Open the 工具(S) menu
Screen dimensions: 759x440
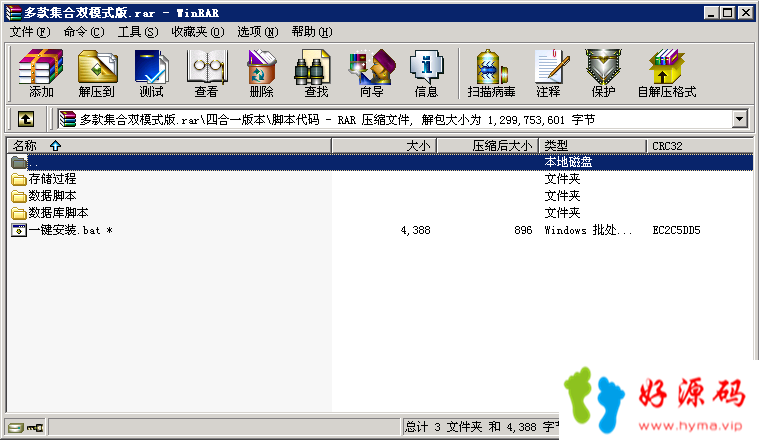click(138, 32)
